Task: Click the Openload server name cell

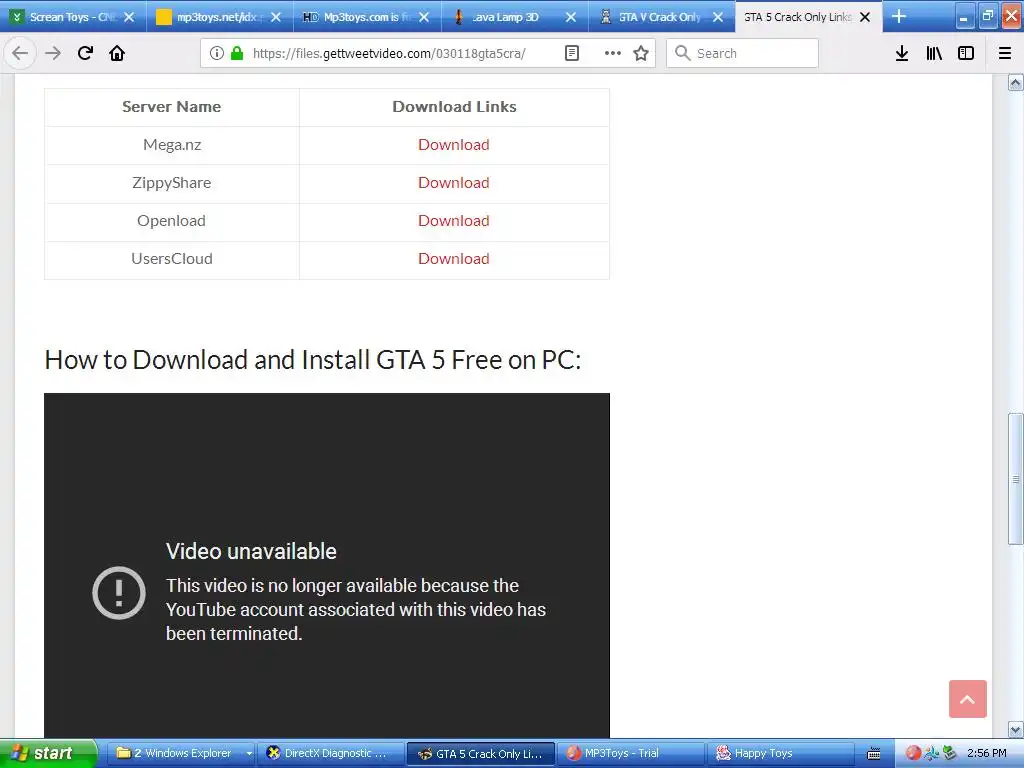Action: point(172,221)
